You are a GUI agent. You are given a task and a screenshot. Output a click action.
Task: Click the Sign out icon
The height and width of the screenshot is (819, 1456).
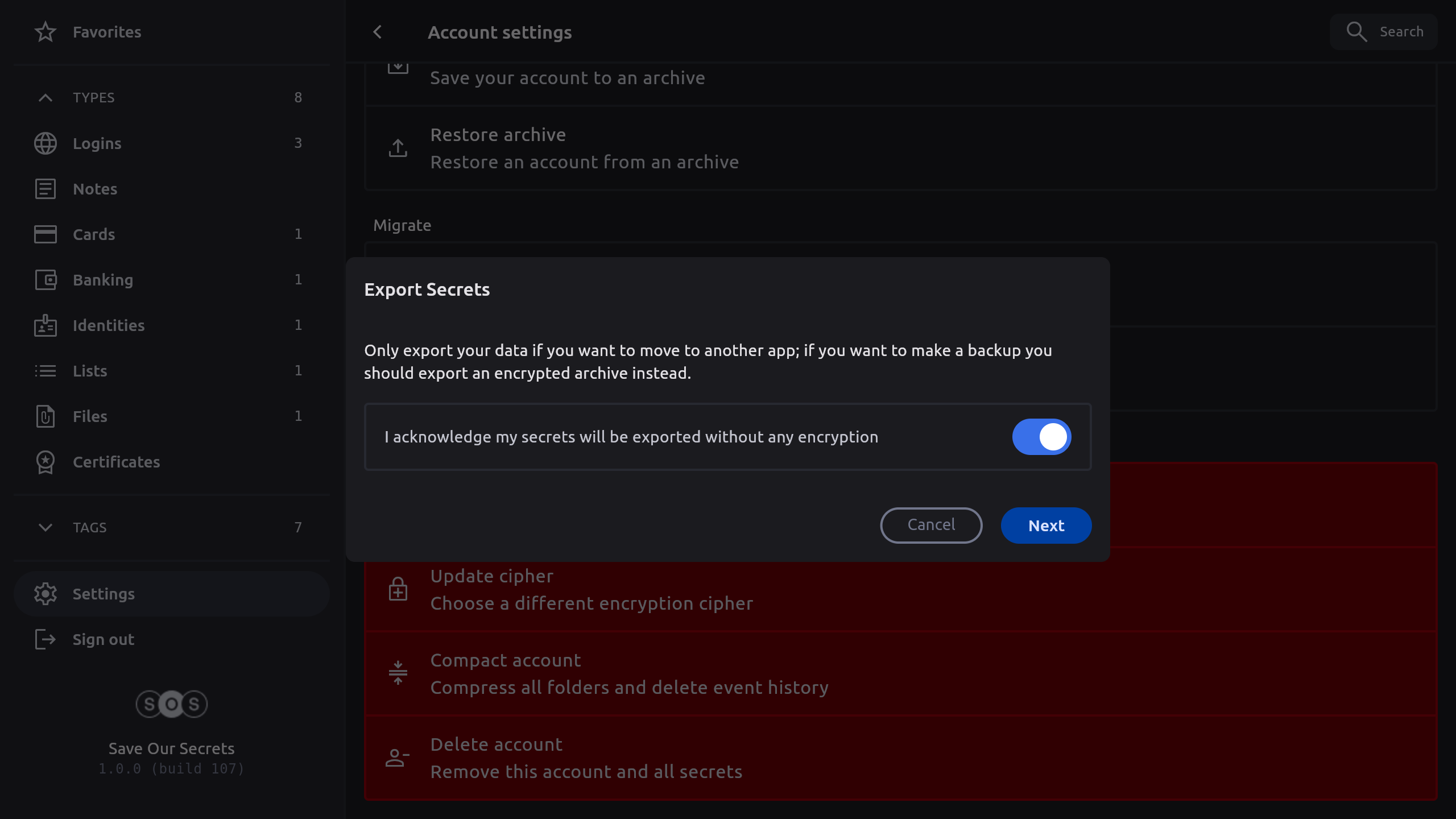click(45, 639)
